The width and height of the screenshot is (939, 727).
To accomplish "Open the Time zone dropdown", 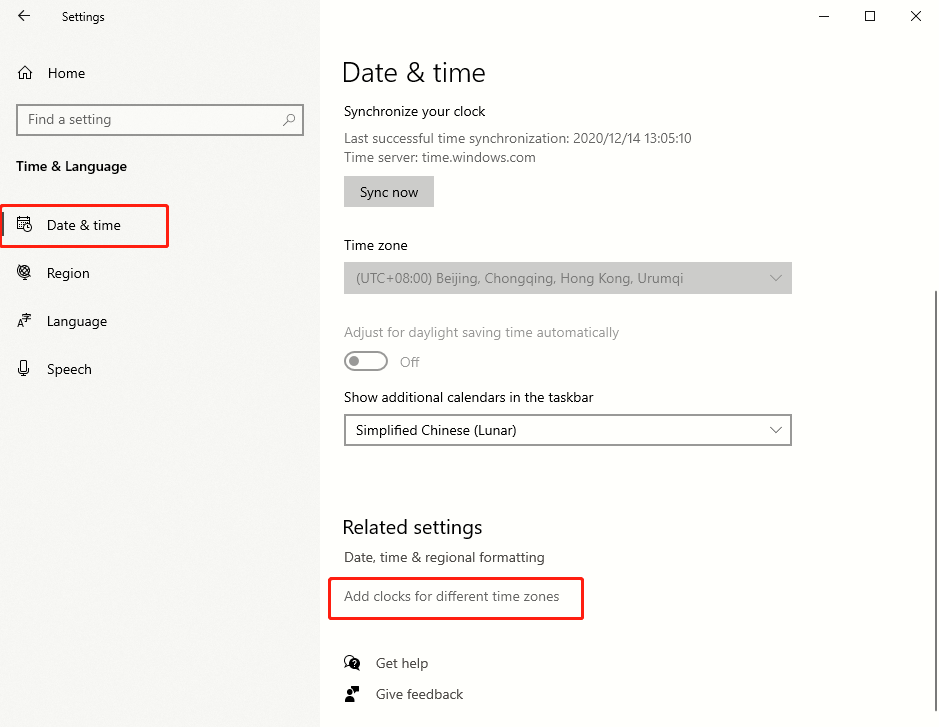I will [x=568, y=278].
